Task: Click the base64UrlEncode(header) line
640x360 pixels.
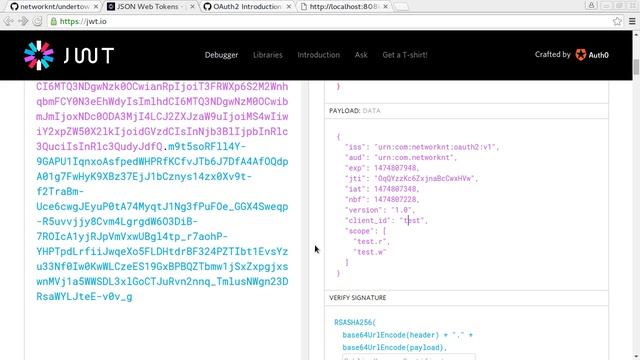Action: tap(407, 335)
